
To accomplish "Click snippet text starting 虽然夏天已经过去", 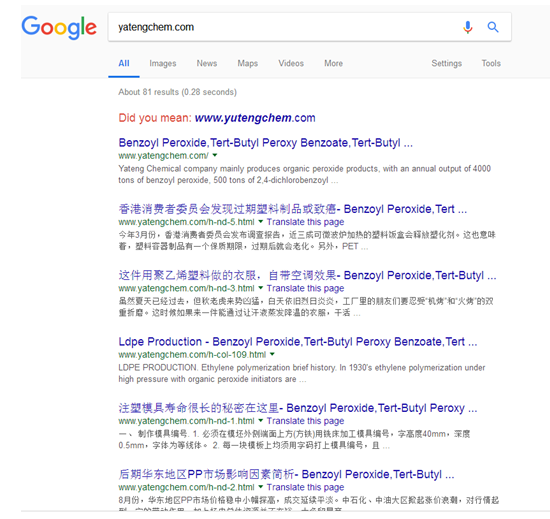I will pyautogui.click(x=306, y=307).
